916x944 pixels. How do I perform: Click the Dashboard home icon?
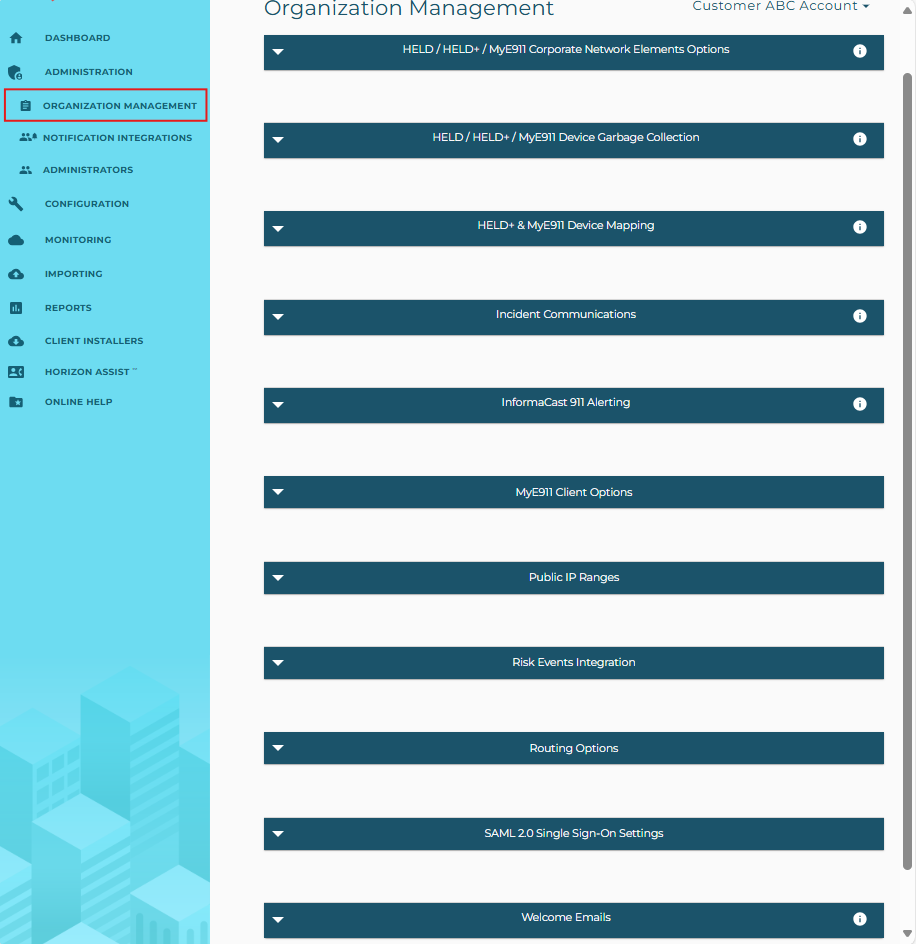pyautogui.click(x=15, y=38)
